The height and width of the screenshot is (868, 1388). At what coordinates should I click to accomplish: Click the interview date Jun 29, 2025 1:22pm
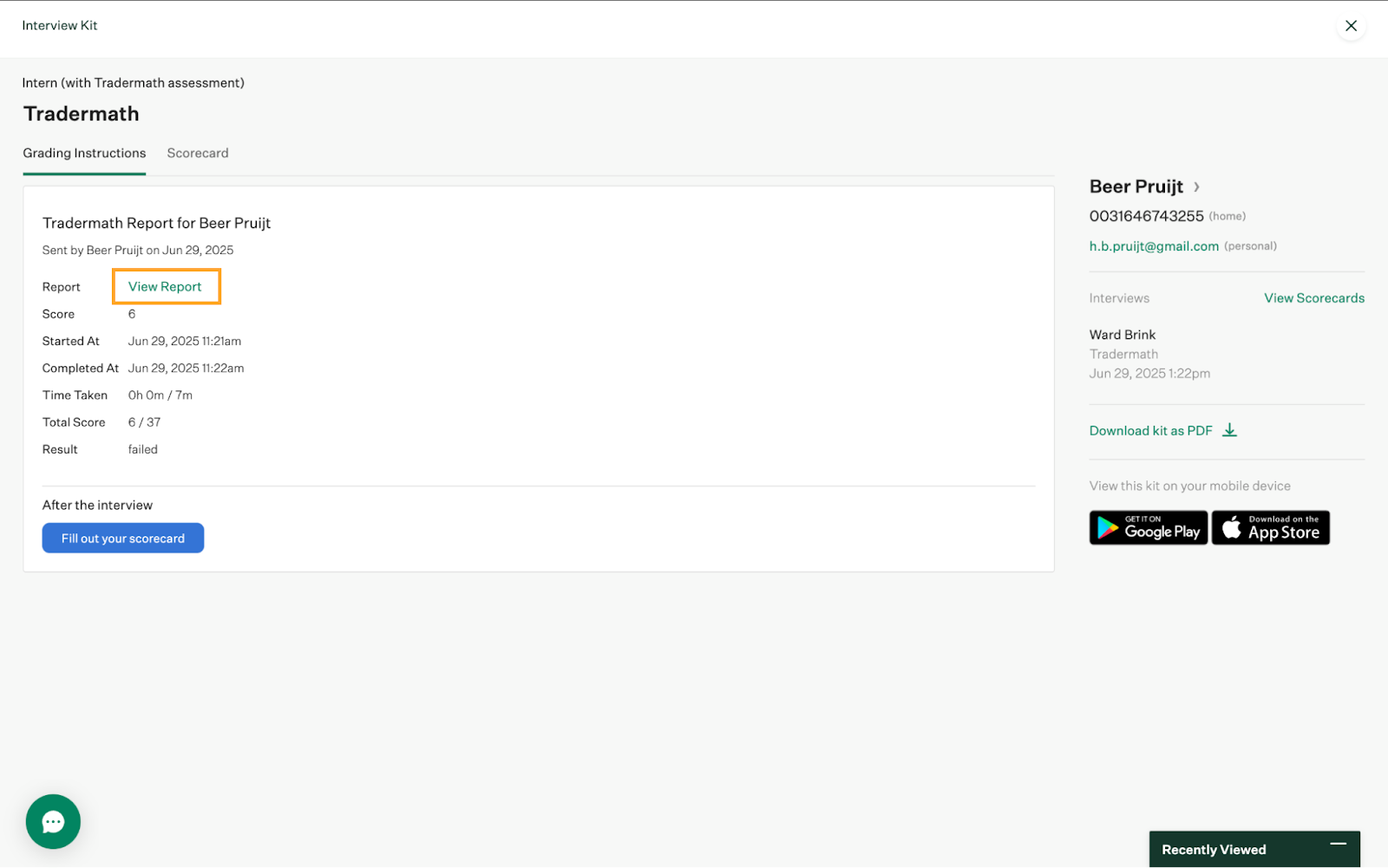click(1149, 374)
